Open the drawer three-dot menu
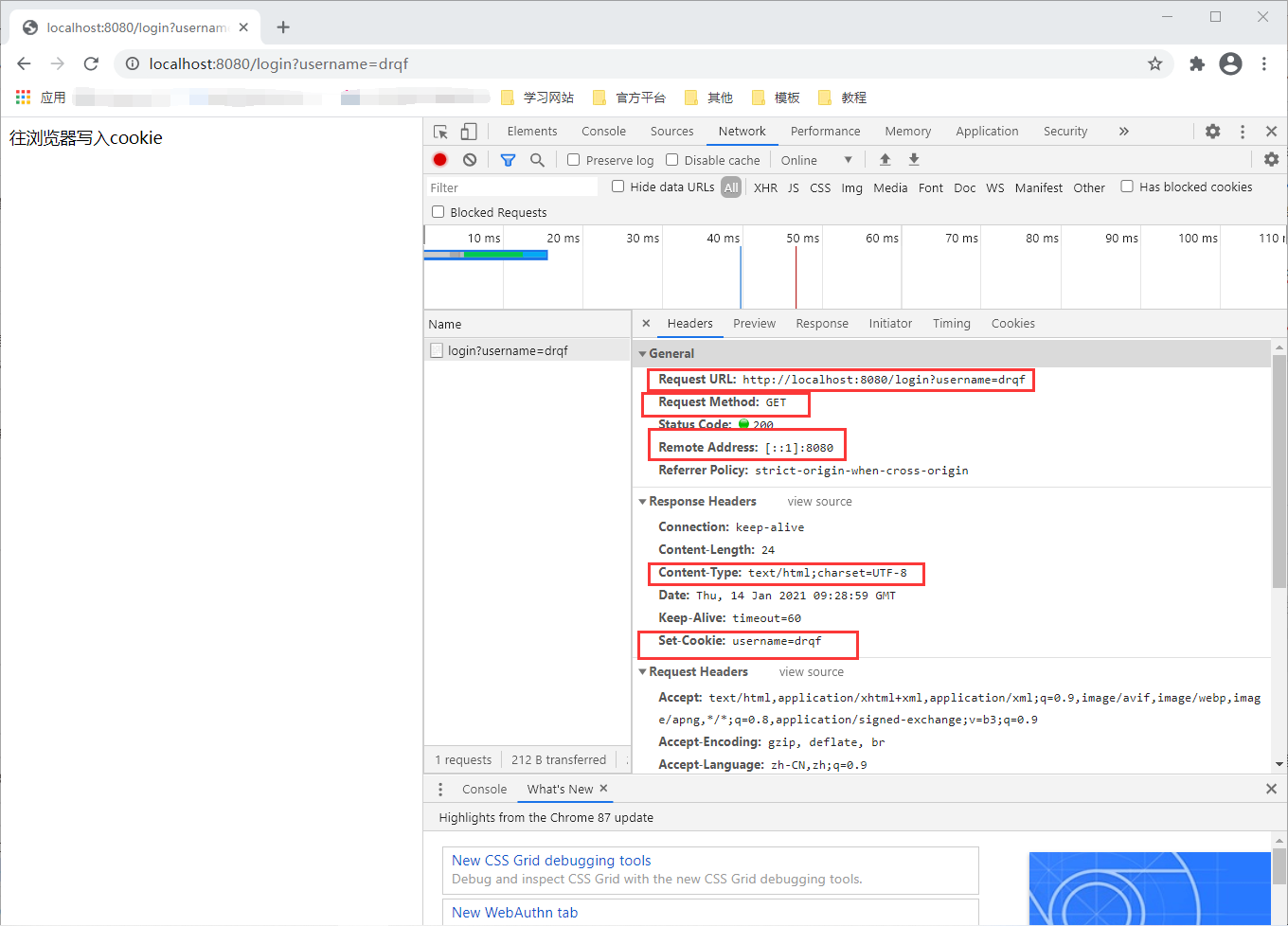This screenshot has height=926, width=1288. 440,789
